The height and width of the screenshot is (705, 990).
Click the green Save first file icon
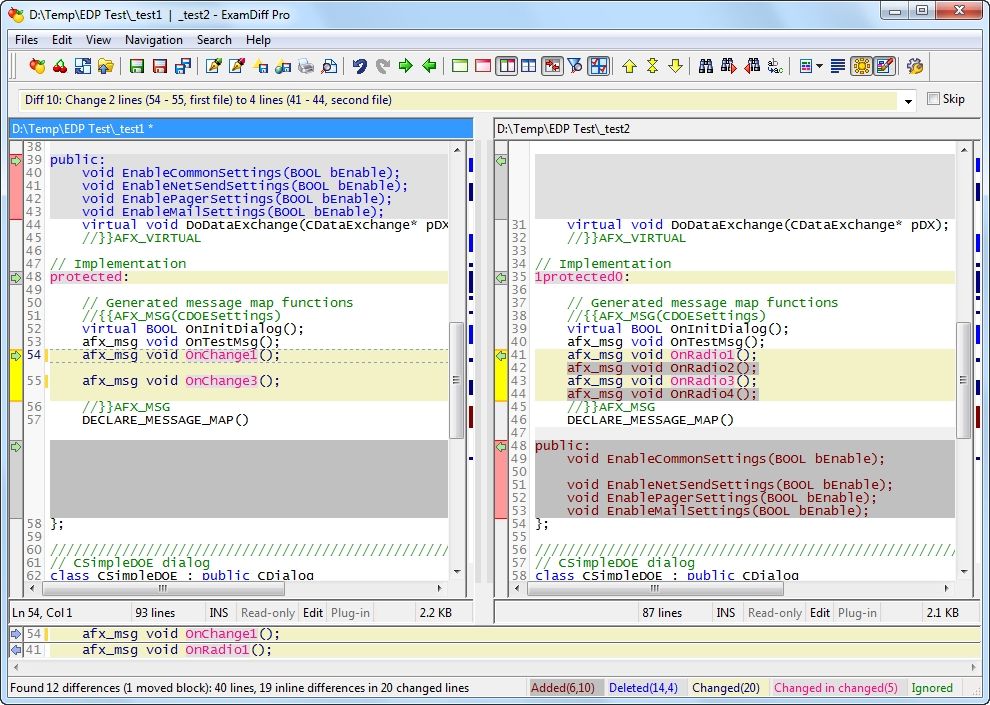(x=137, y=66)
